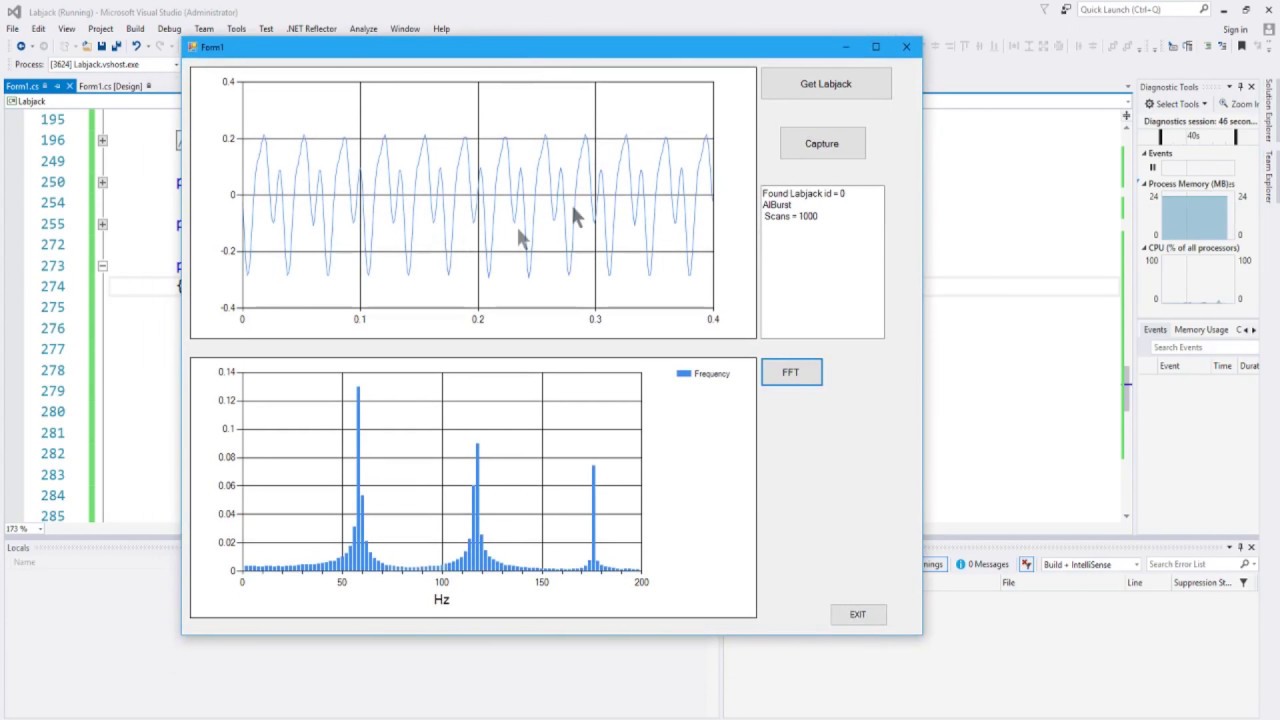
Task: Close the Diagnostic Tools panel
Action: [x=1251, y=87]
